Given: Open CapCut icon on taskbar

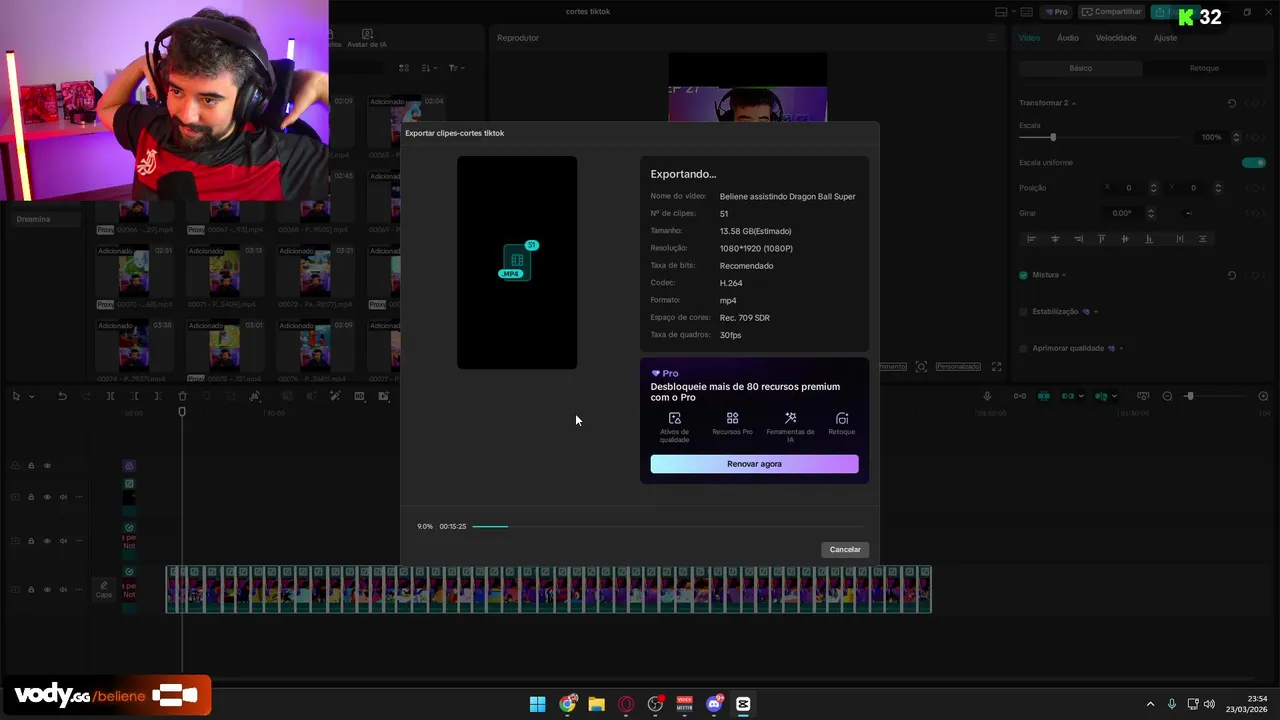Looking at the screenshot, I should tap(743, 704).
